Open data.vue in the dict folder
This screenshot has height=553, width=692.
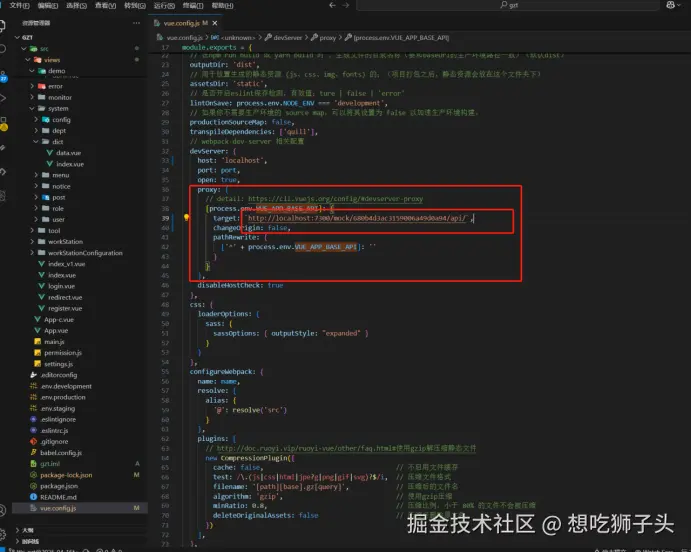68,153
